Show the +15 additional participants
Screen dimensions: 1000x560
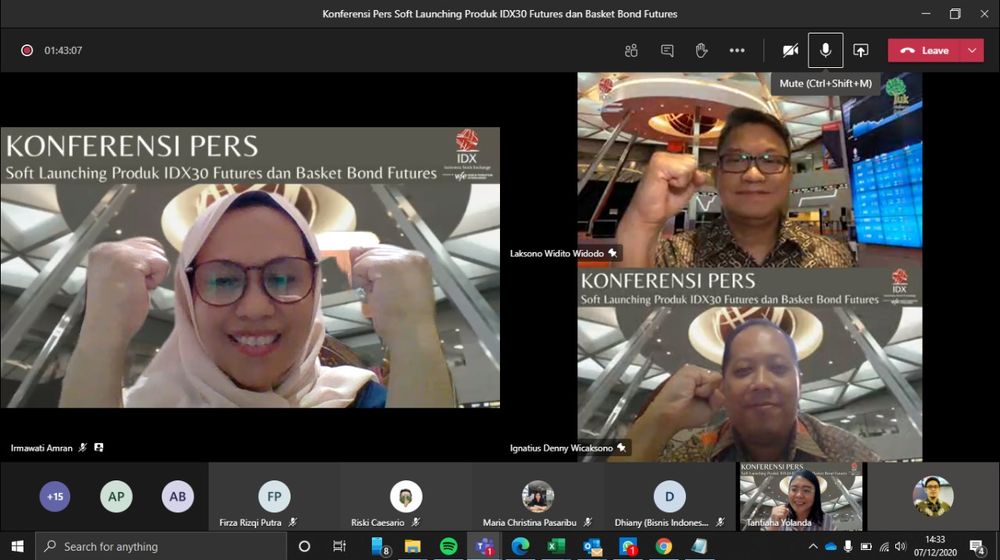point(55,496)
